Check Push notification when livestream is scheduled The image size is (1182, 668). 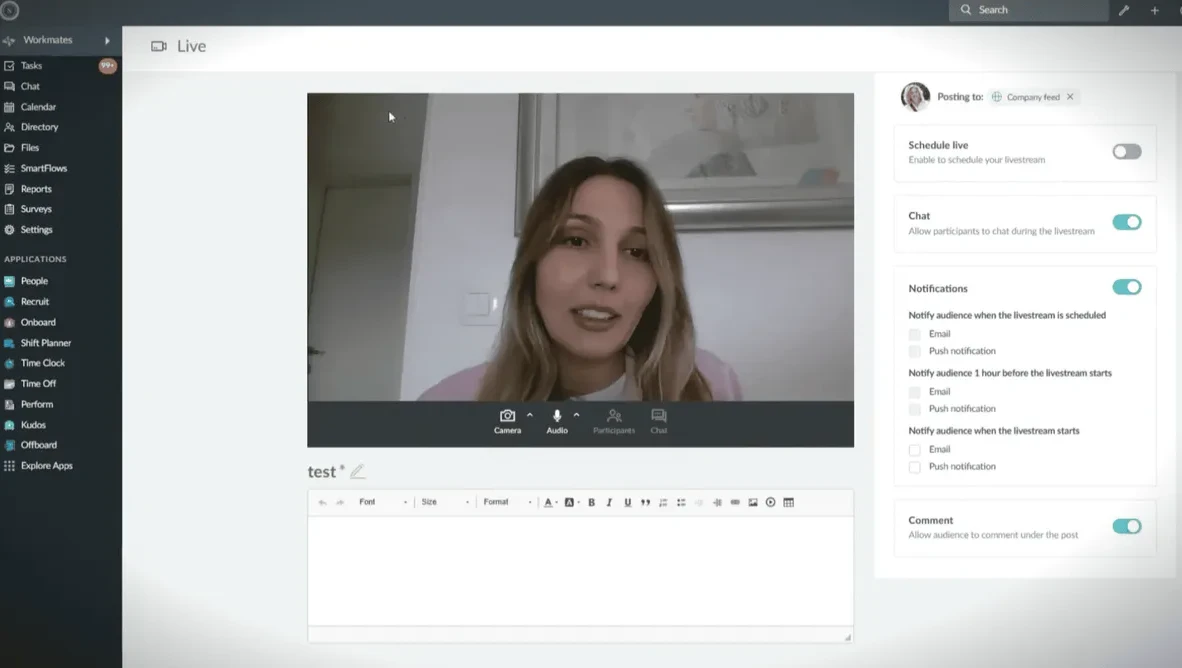pyautogui.click(x=914, y=351)
